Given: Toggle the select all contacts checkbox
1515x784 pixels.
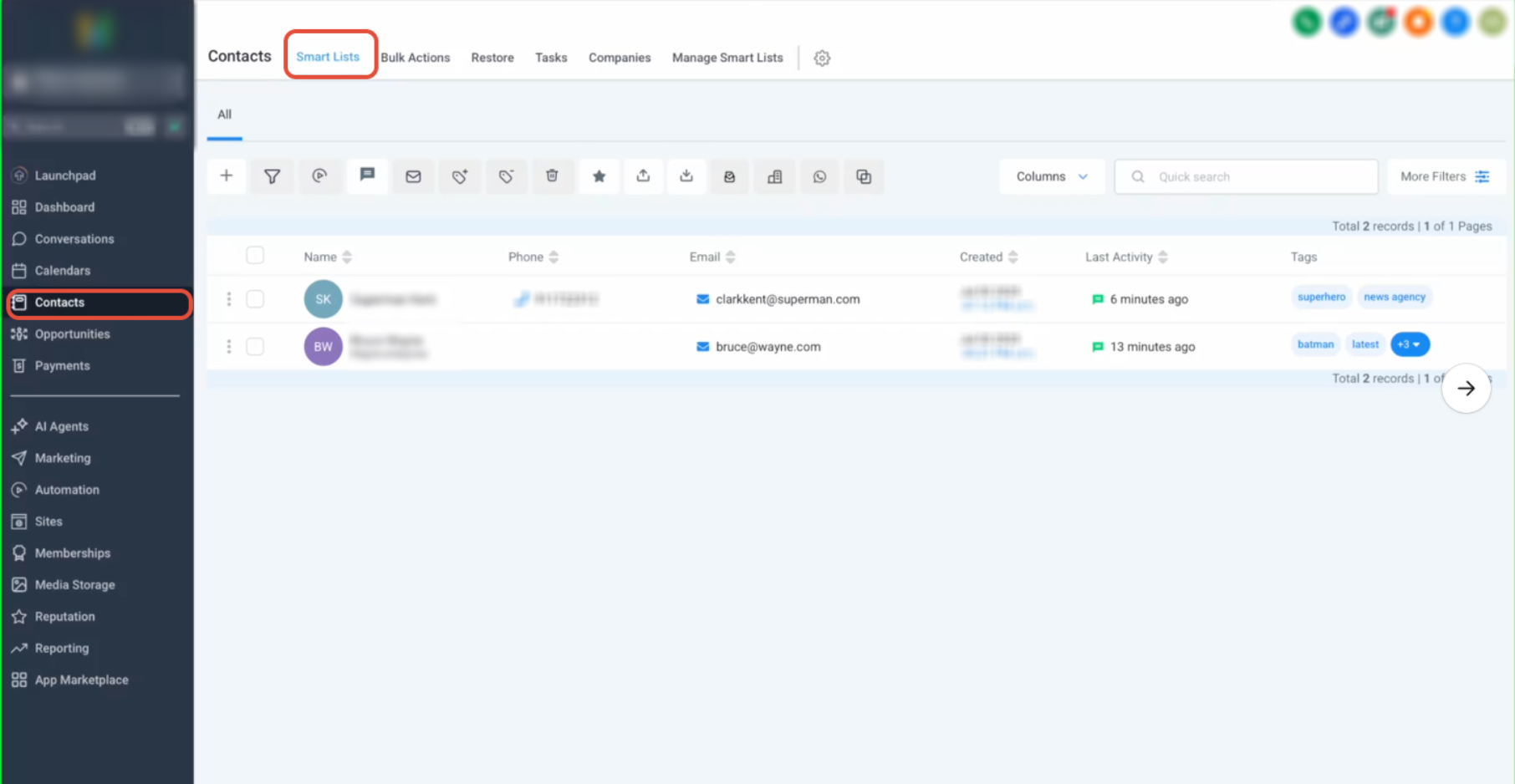Looking at the screenshot, I should (255, 256).
